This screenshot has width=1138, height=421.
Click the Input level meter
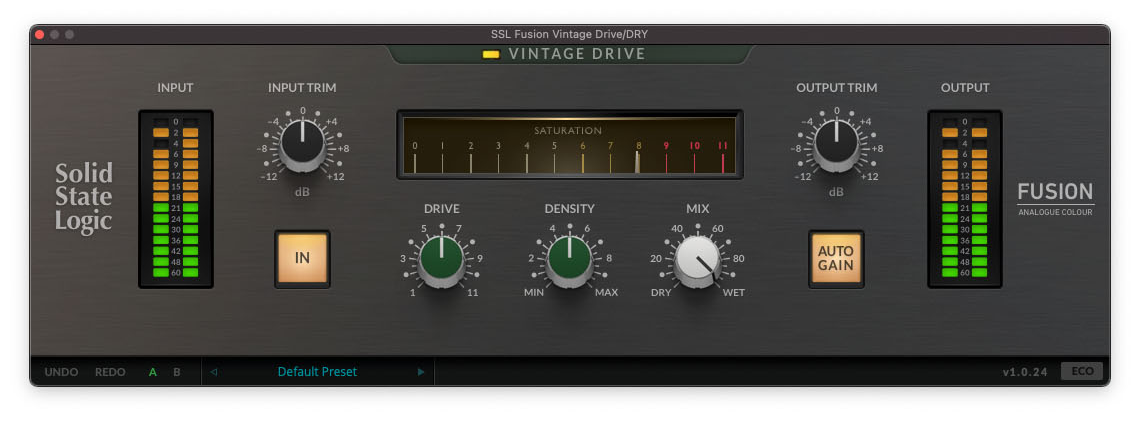[x=176, y=199]
